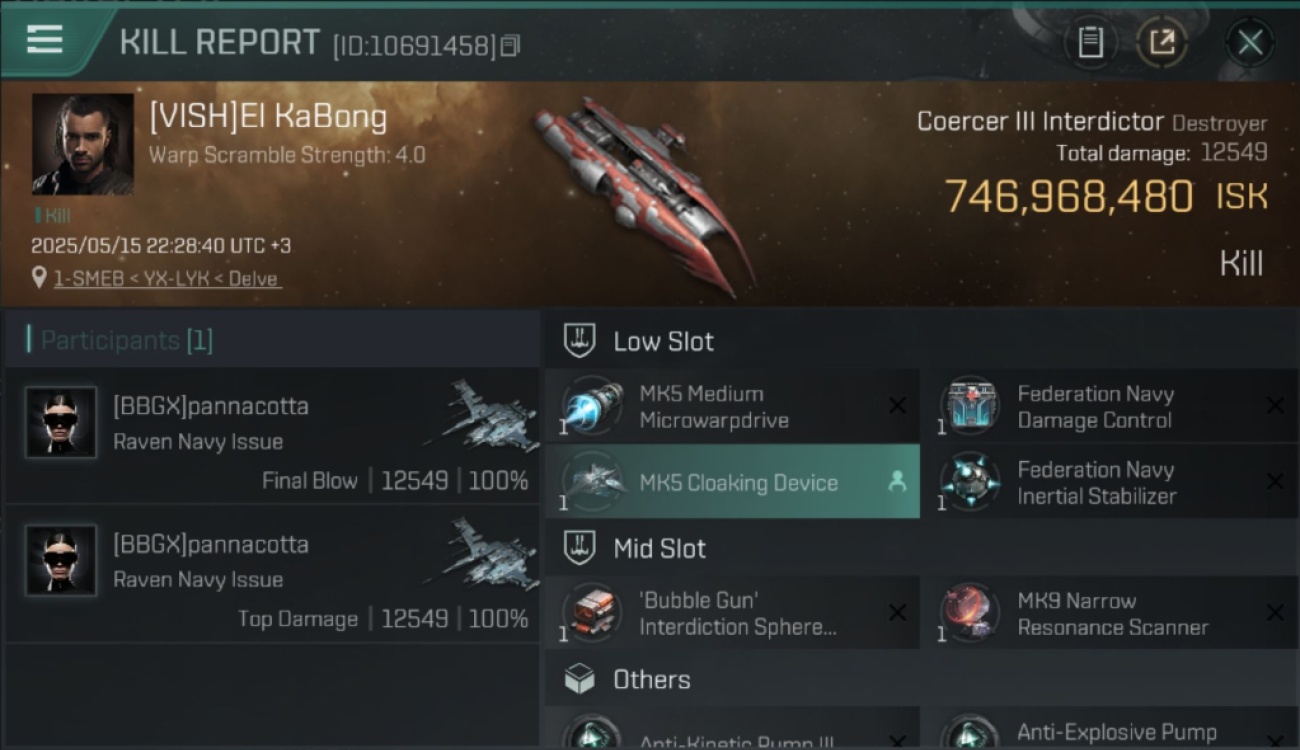
Task: Click the clipboard icon in header
Action: tap(1090, 43)
